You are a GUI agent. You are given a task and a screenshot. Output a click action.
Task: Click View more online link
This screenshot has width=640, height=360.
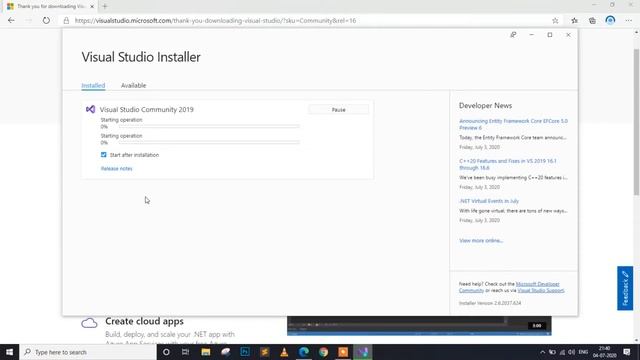[481, 240]
